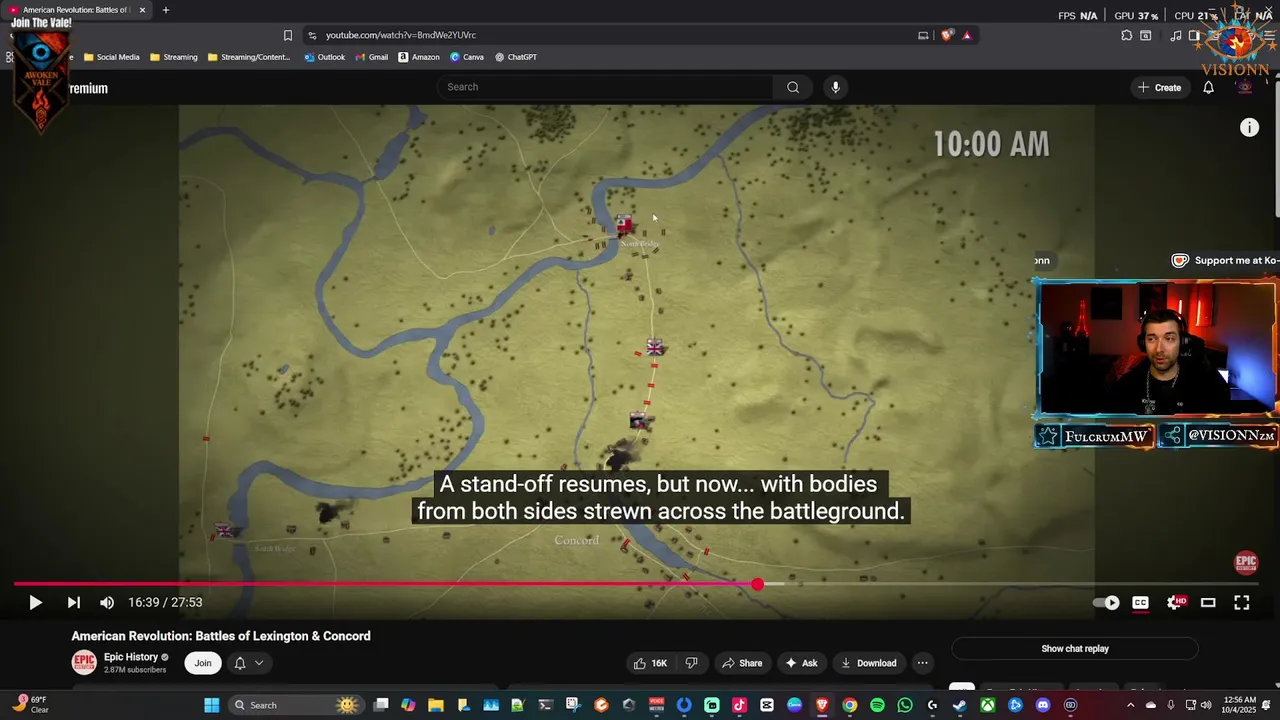Click the Epic History channel watermark
This screenshot has width=1280, height=720.
(x=1246, y=563)
